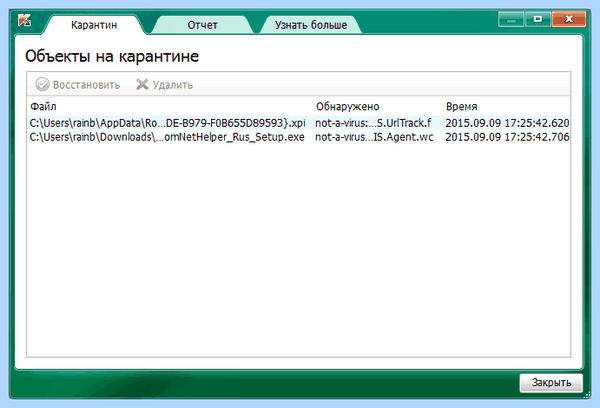Click the Закрыть button
600x408 pixels.
coord(551,382)
